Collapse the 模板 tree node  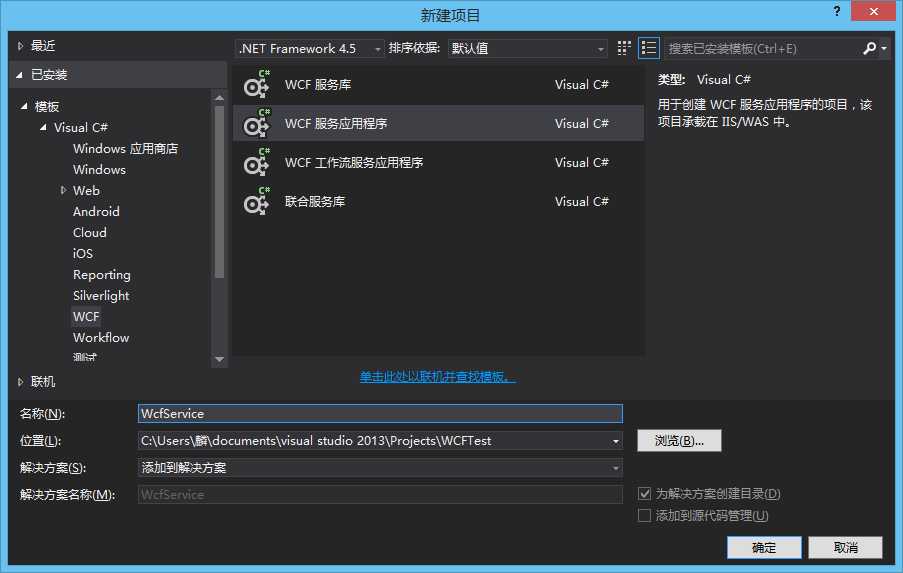click(24, 106)
